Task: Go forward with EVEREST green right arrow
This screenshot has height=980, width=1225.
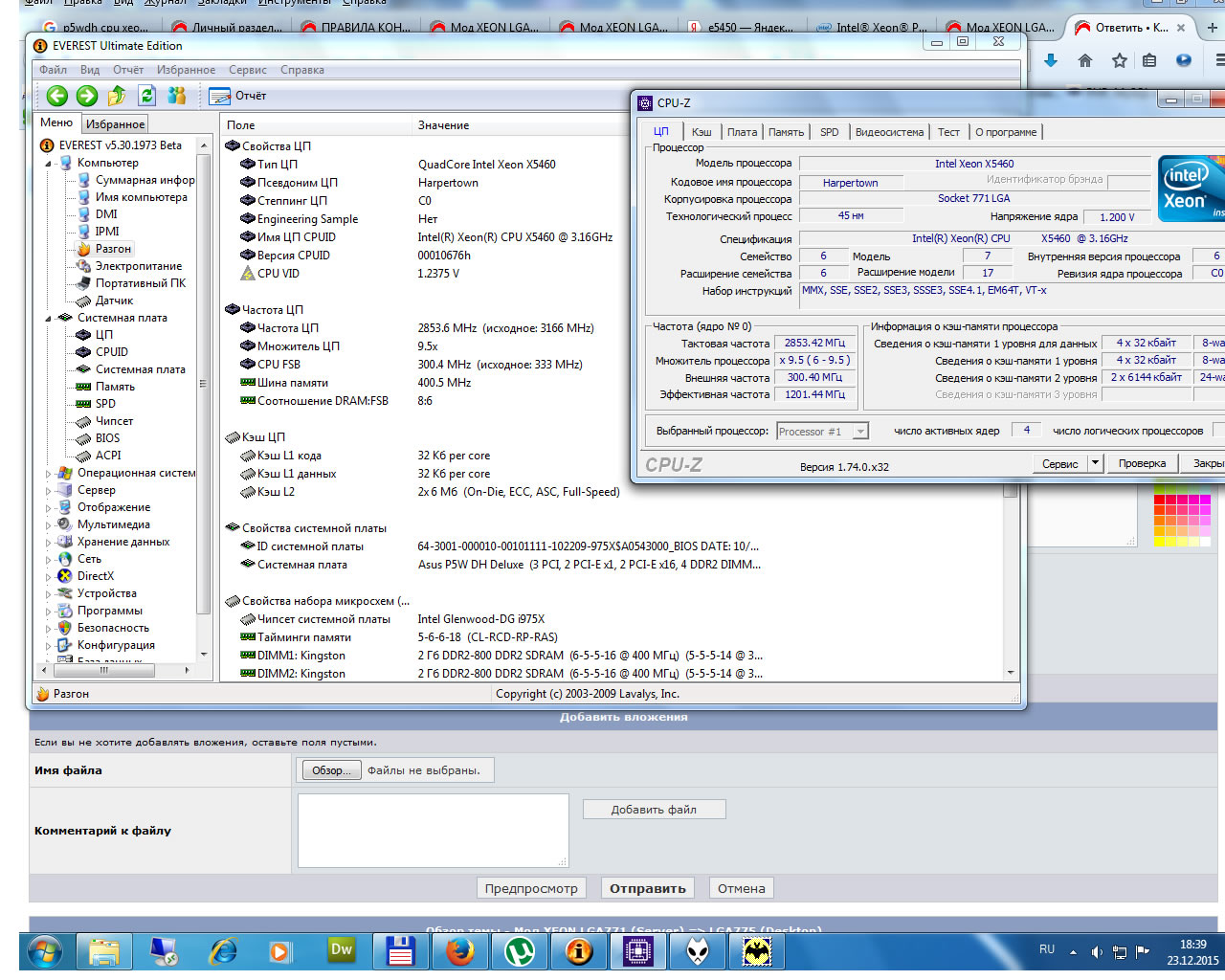Action: tap(87, 96)
